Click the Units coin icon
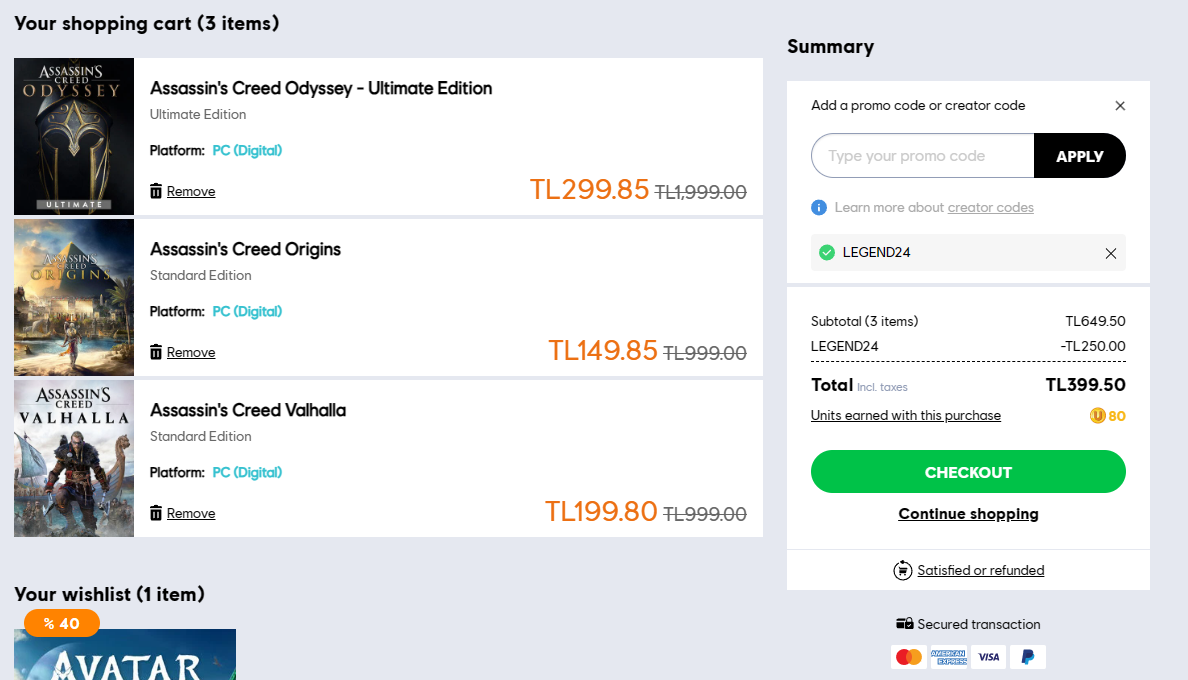Viewport: 1188px width, 680px height. point(1097,416)
